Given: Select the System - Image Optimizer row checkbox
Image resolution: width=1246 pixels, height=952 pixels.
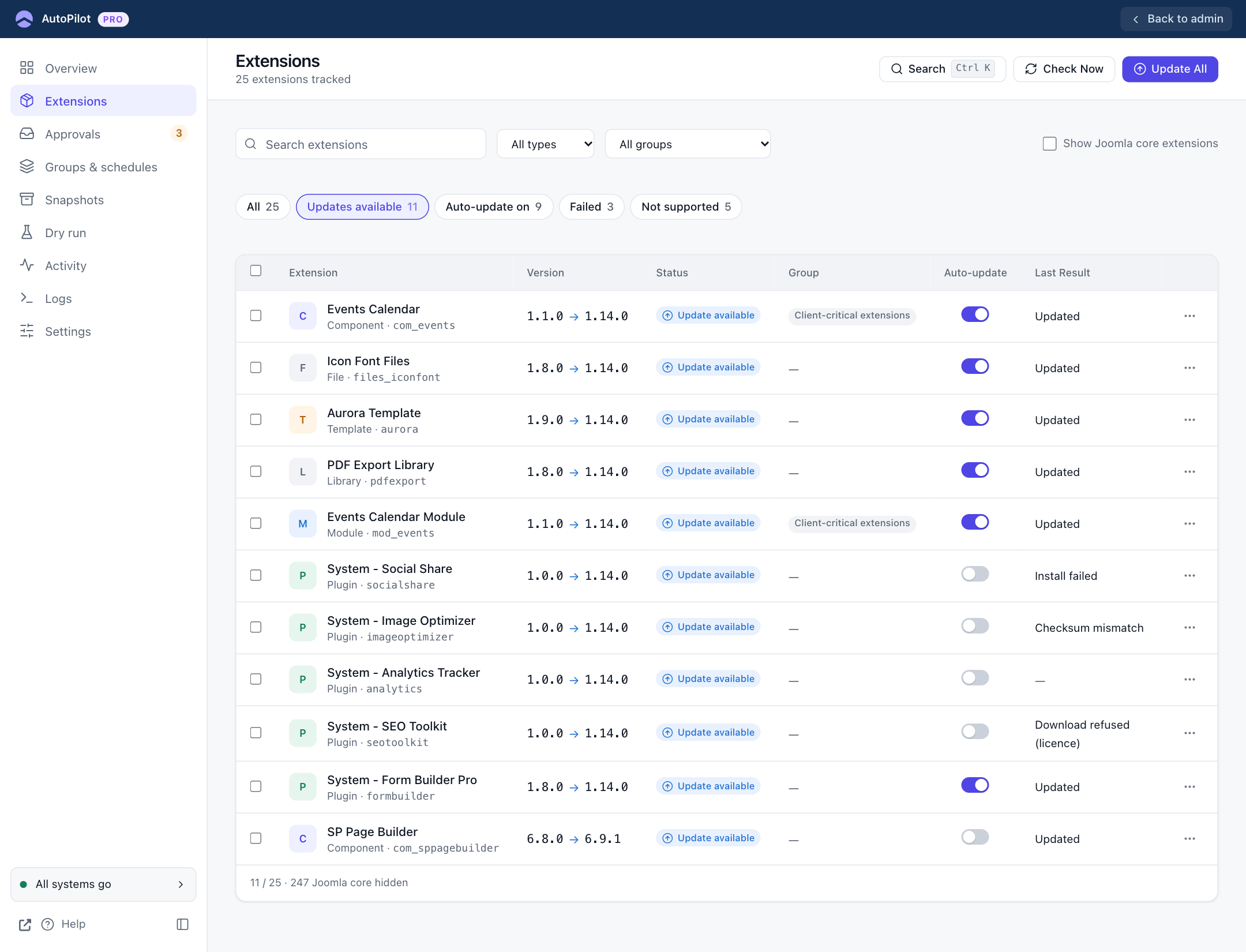Looking at the screenshot, I should [x=256, y=627].
